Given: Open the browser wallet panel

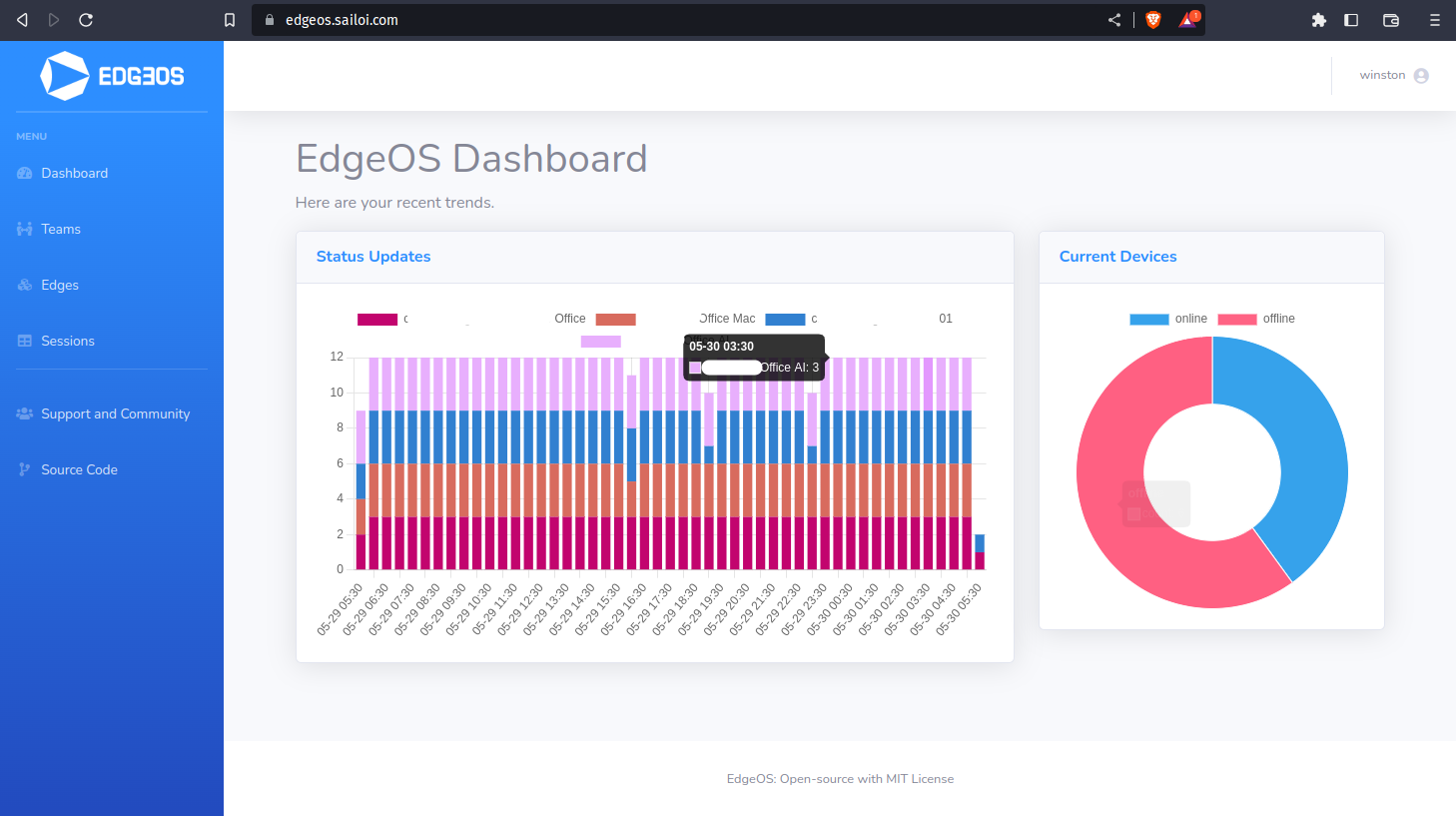Looking at the screenshot, I should (1390, 19).
